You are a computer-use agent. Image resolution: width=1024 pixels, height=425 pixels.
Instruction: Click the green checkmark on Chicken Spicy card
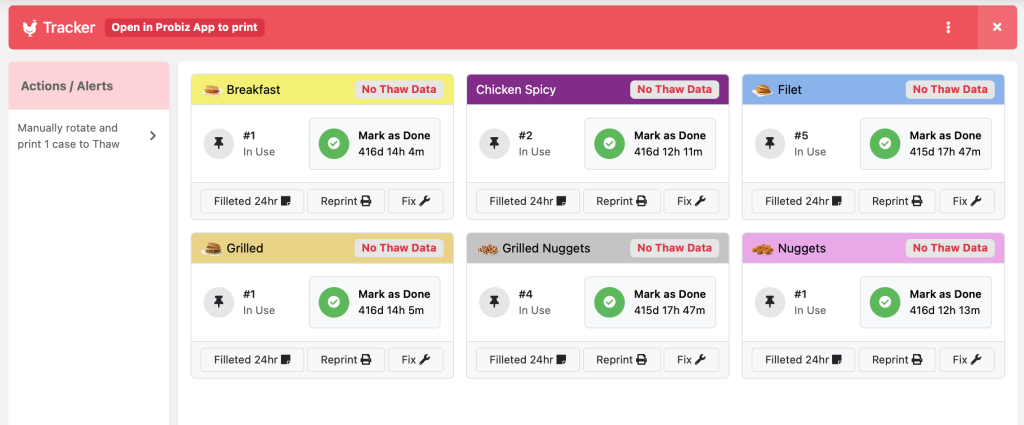pyautogui.click(x=609, y=143)
